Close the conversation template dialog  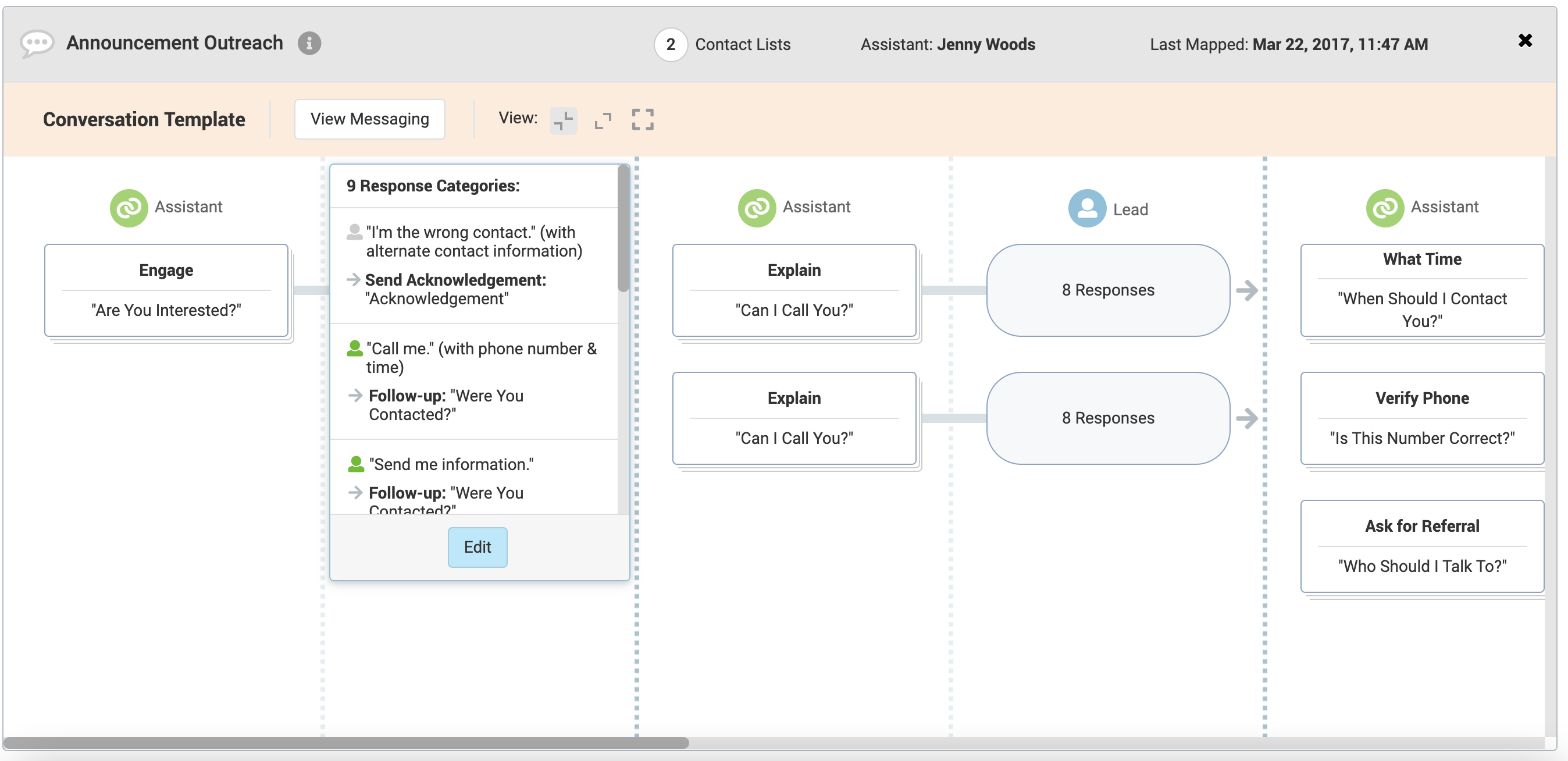point(1525,41)
